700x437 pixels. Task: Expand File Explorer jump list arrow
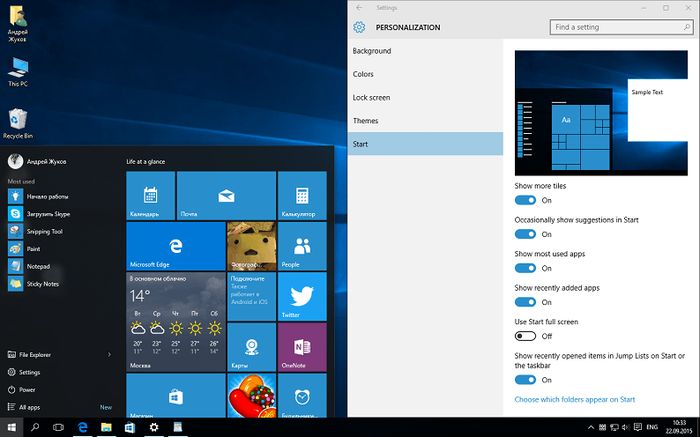click(109, 355)
